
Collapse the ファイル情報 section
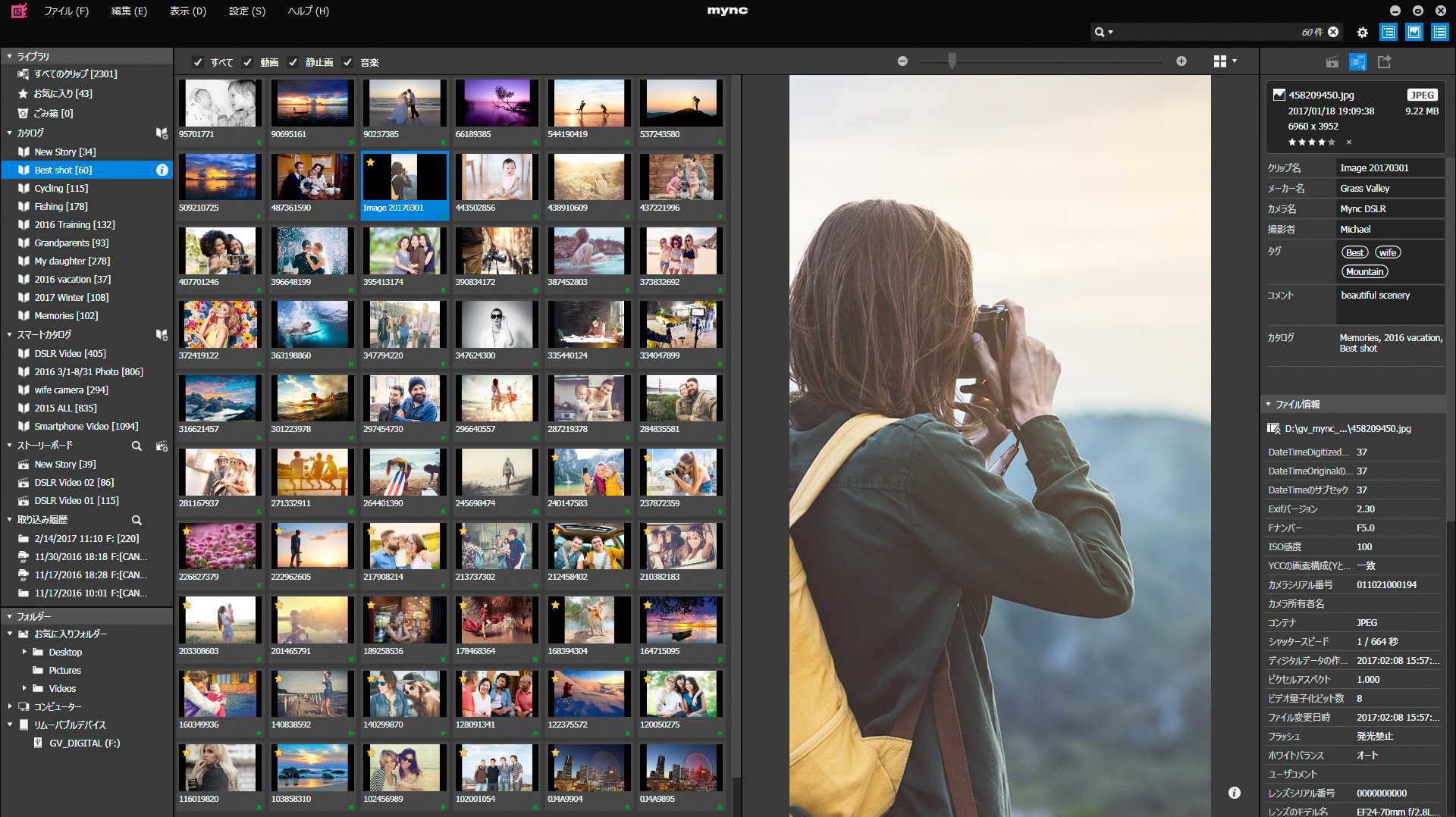pos(1268,405)
